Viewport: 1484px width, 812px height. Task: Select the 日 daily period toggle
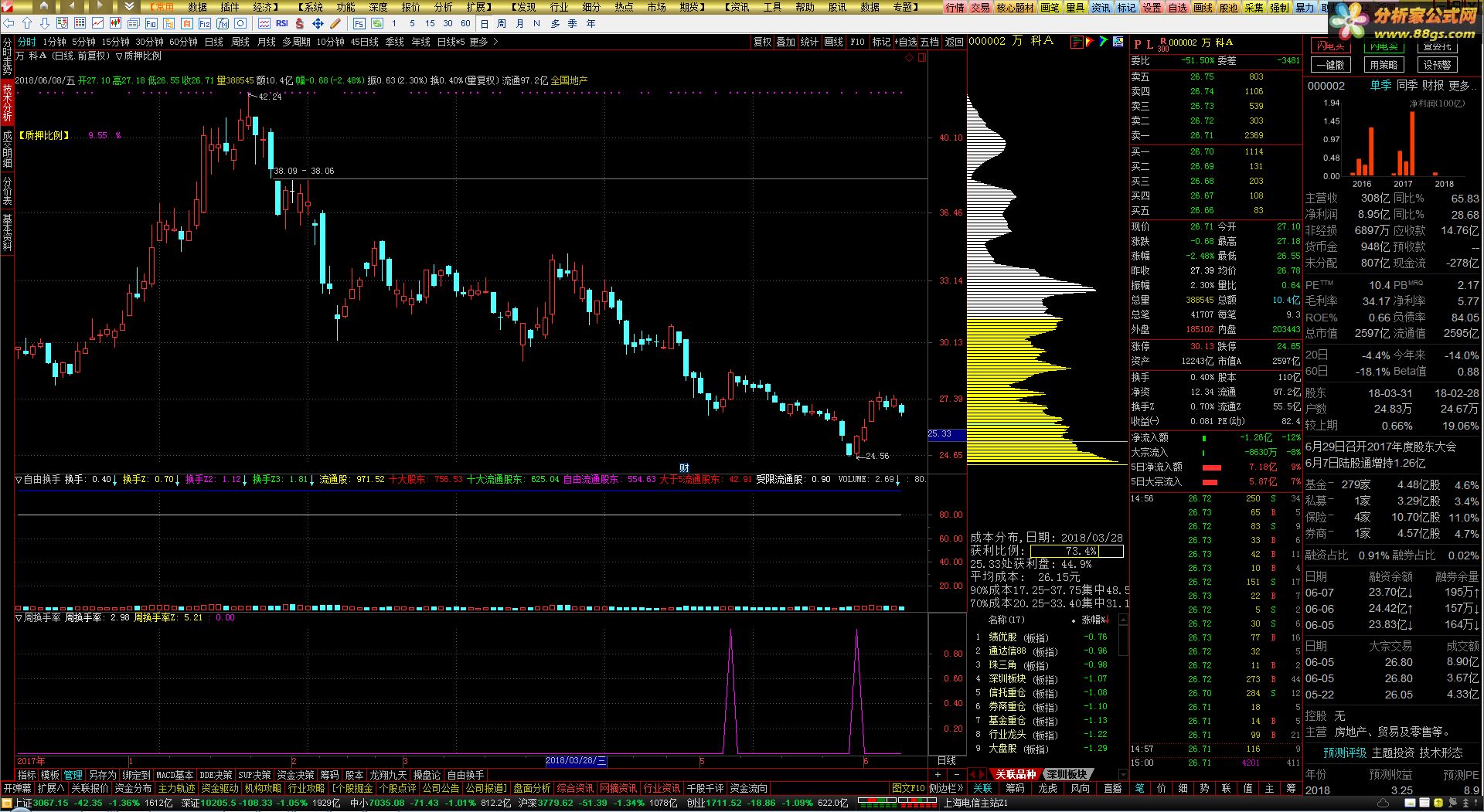tap(485, 23)
